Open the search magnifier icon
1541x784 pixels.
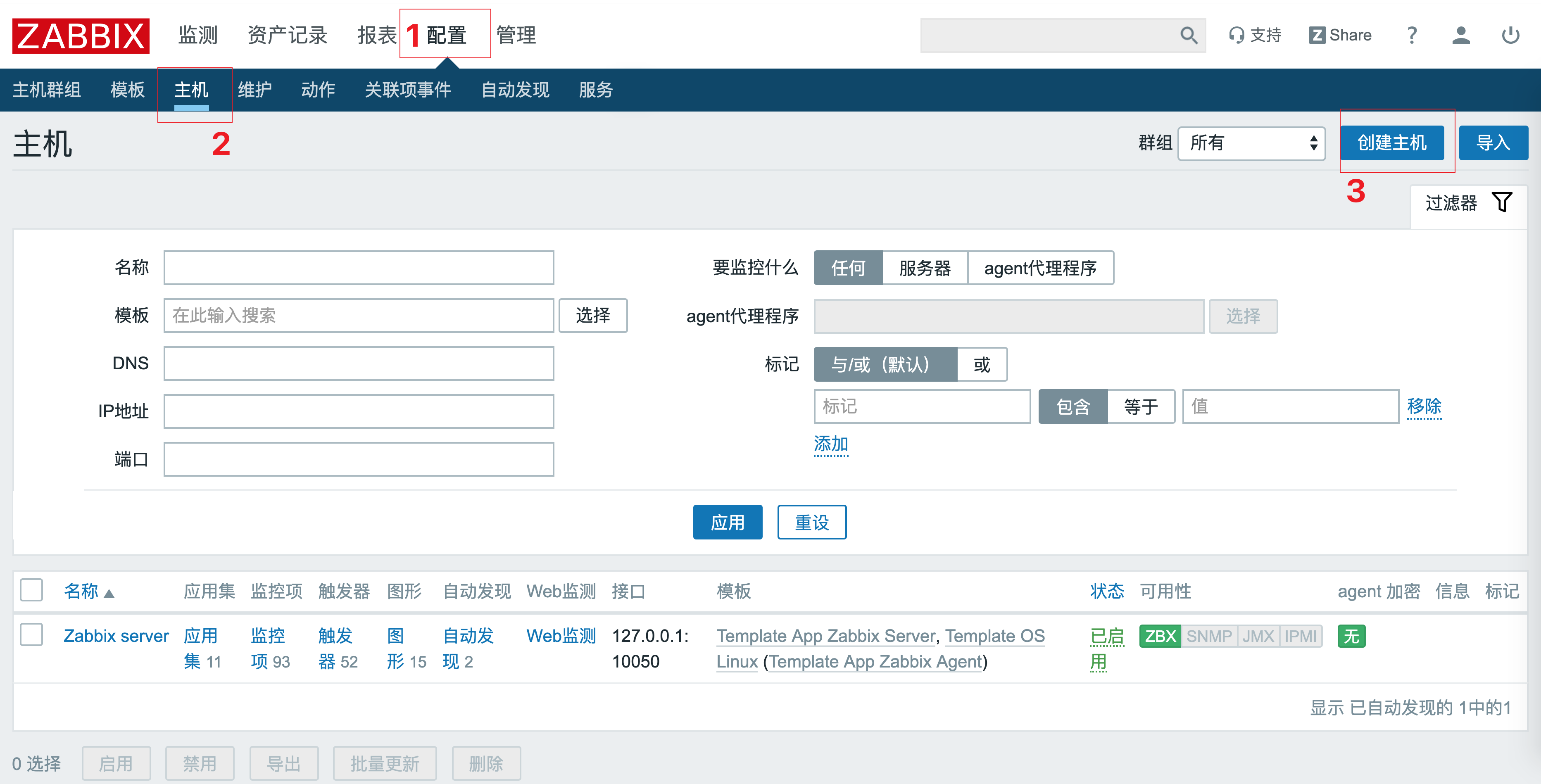1189,36
